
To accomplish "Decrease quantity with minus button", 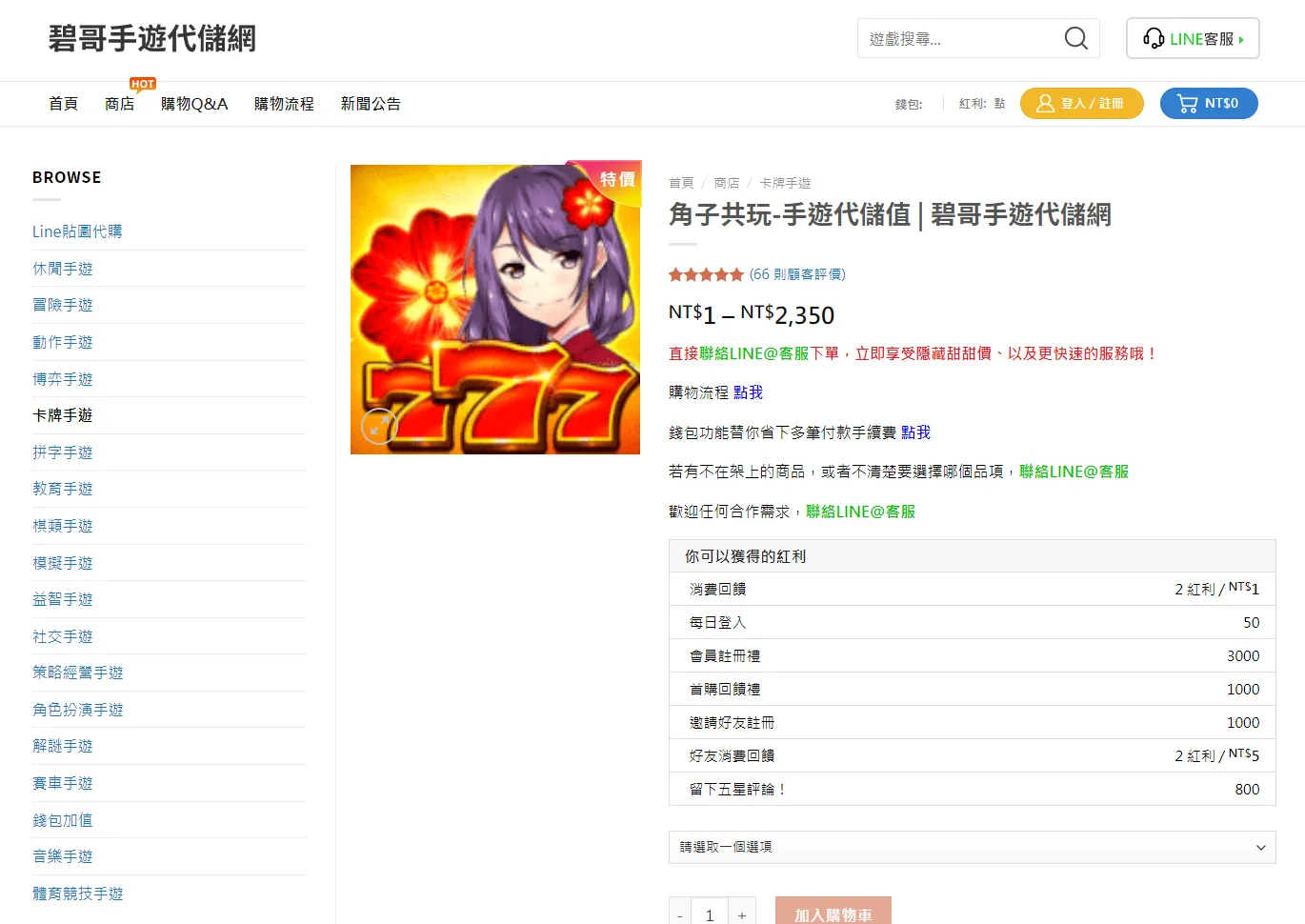I will coord(679,912).
